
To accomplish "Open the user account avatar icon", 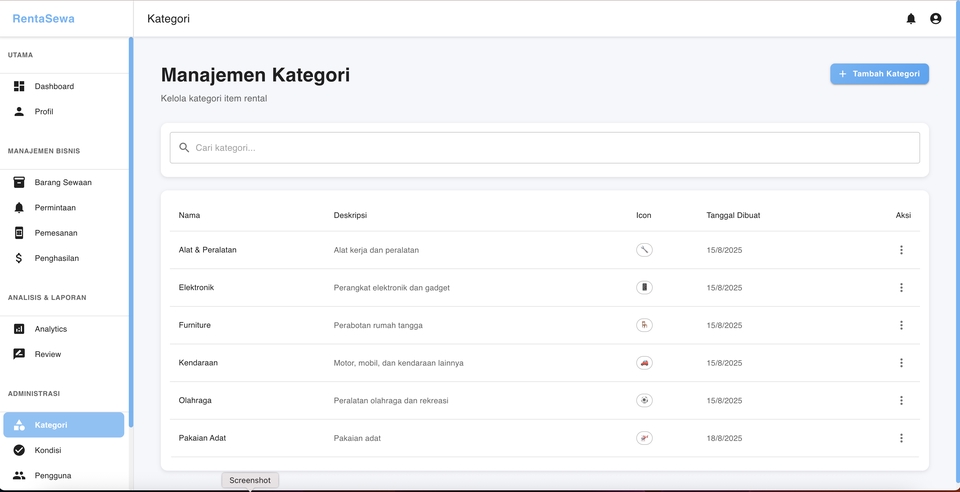I will 935,19.
